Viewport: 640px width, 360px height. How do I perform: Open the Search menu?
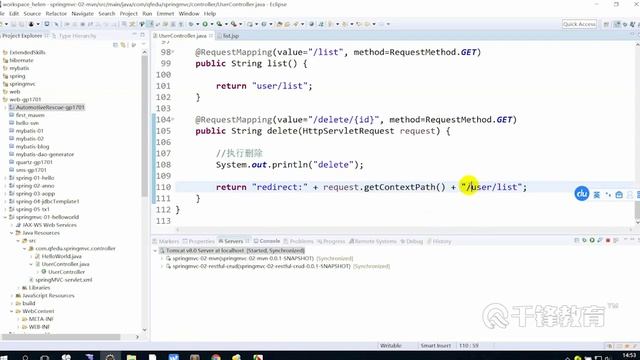point(107,13)
